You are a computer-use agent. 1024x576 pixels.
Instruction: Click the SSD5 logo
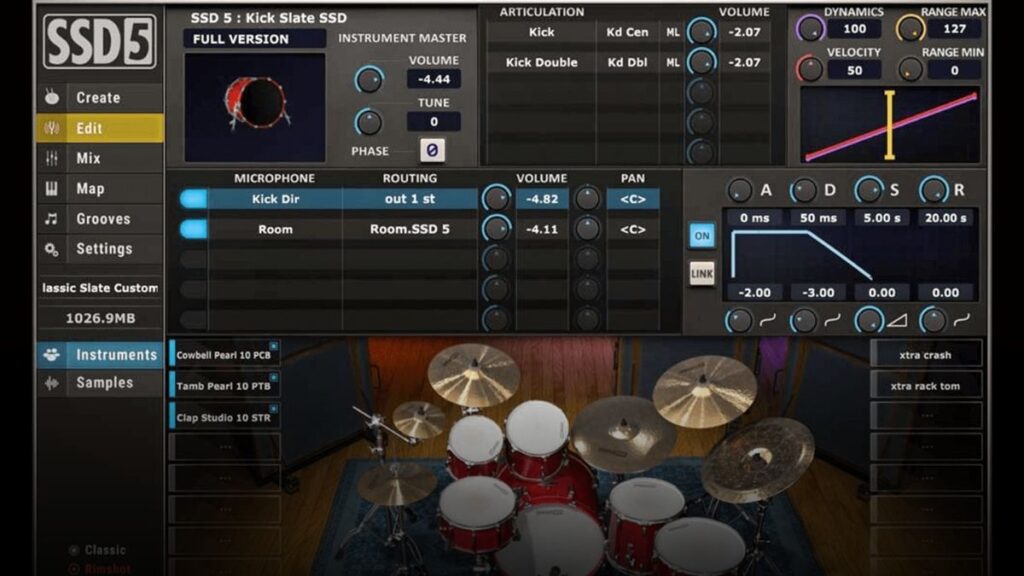tap(99, 42)
